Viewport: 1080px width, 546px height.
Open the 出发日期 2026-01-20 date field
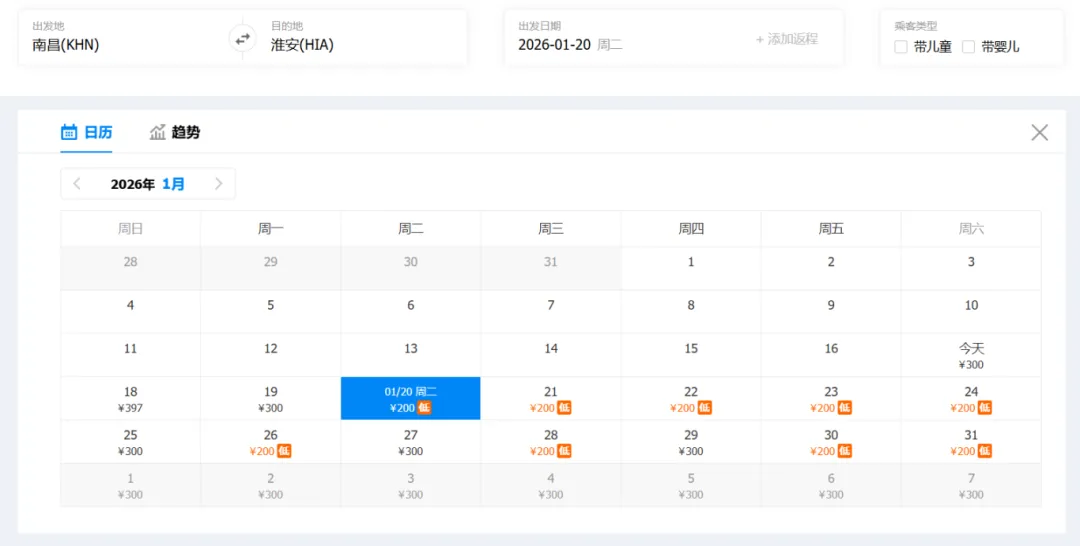point(623,39)
